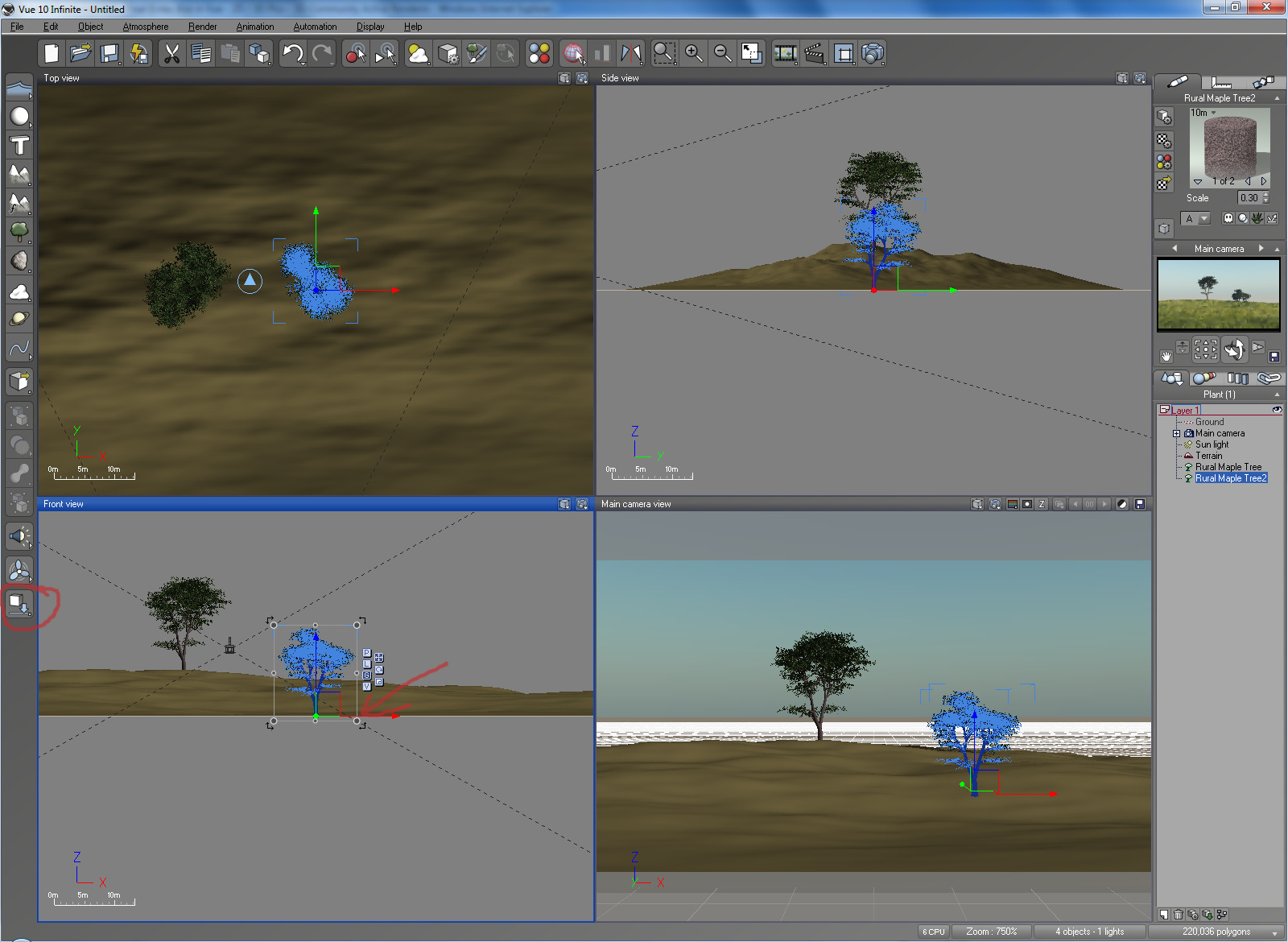Toggle the ghost option icon in material panel
This screenshot has height=942, width=1288.
pos(1228,218)
